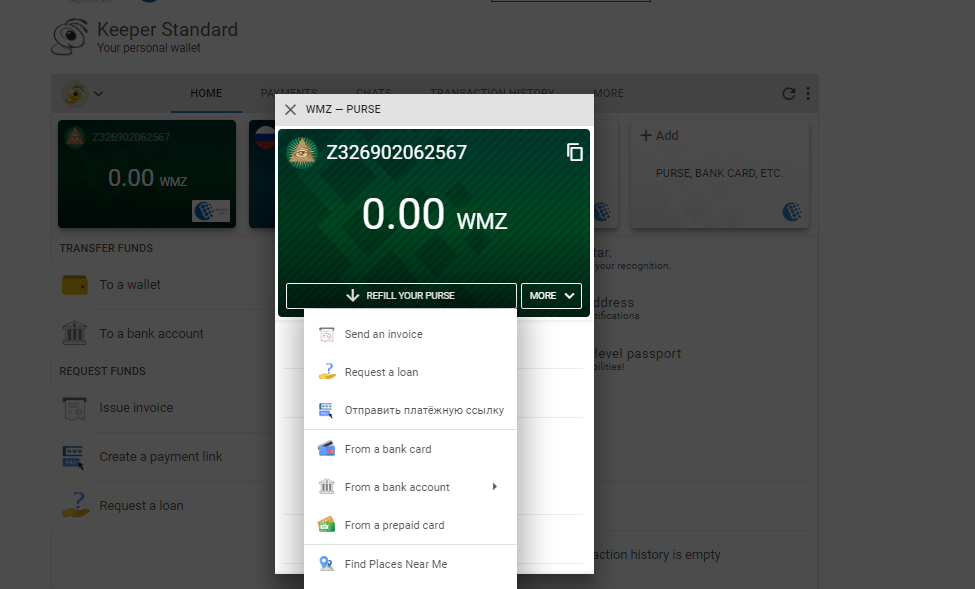
Task: Click the bank building icon for bank account transfer
Action: click(74, 334)
